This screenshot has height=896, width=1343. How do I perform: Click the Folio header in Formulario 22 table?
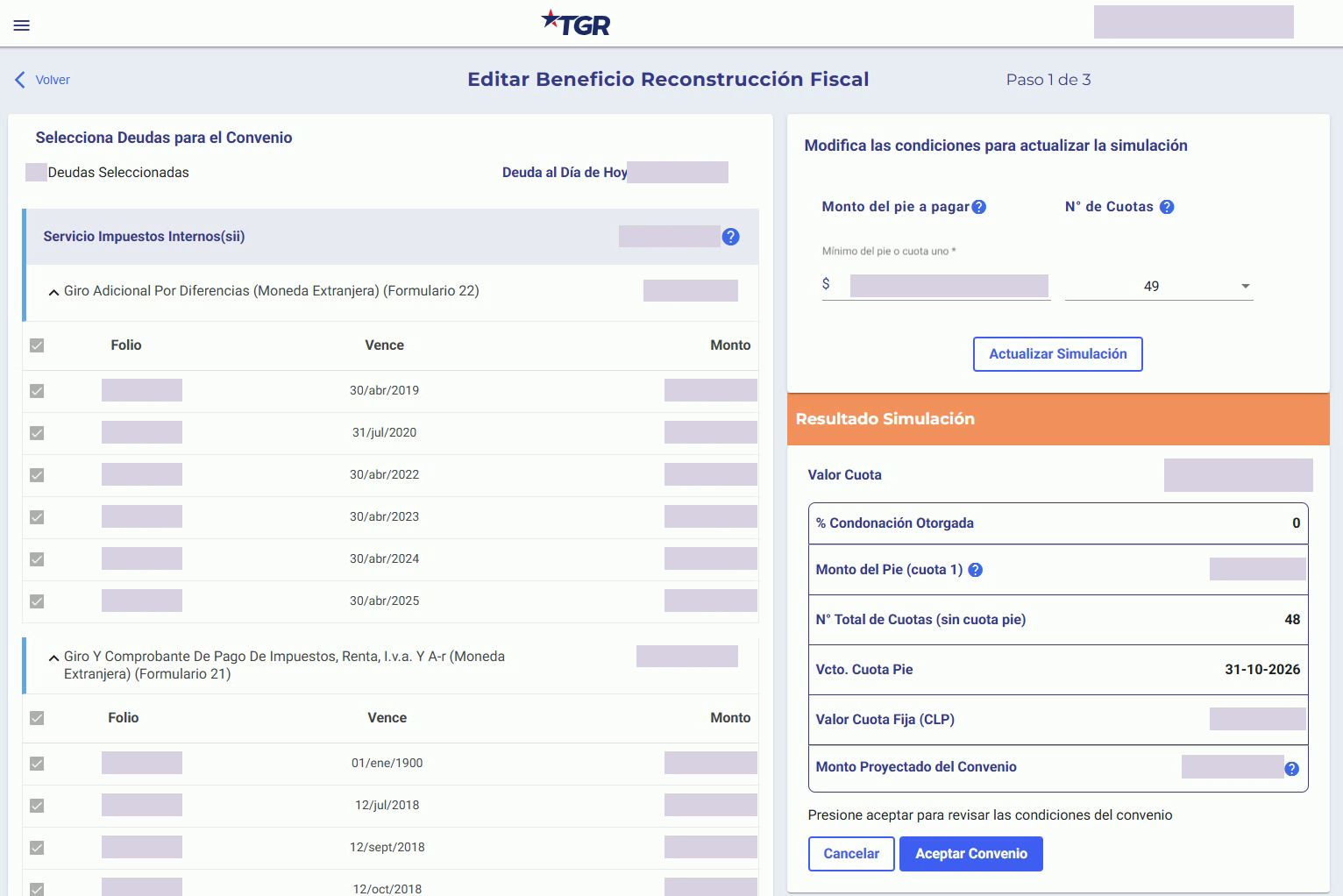click(x=126, y=345)
